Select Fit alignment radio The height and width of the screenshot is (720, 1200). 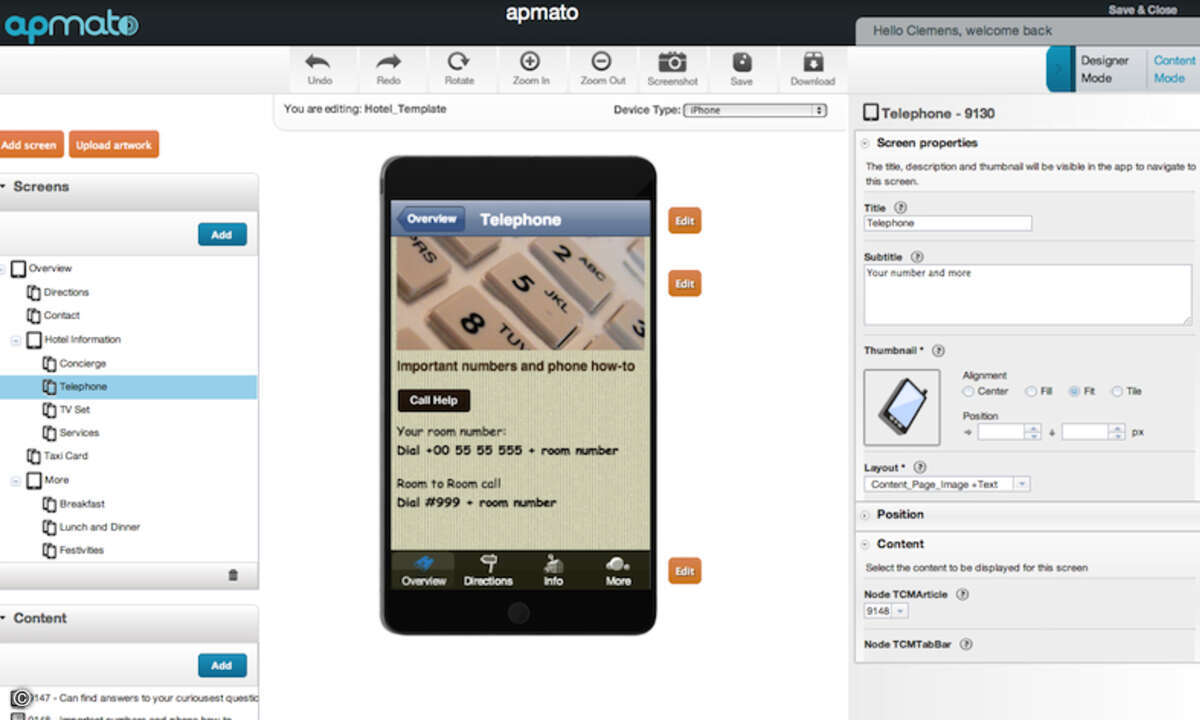pyautogui.click(x=1074, y=392)
